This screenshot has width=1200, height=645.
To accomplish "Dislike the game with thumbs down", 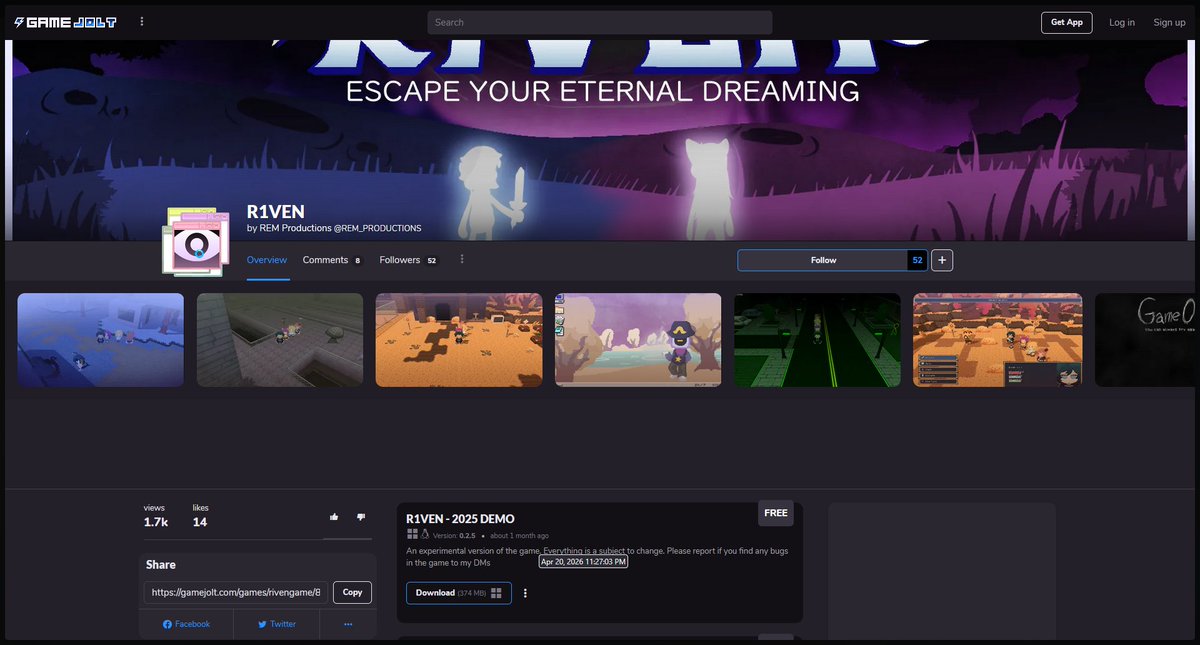I will pyautogui.click(x=361, y=517).
